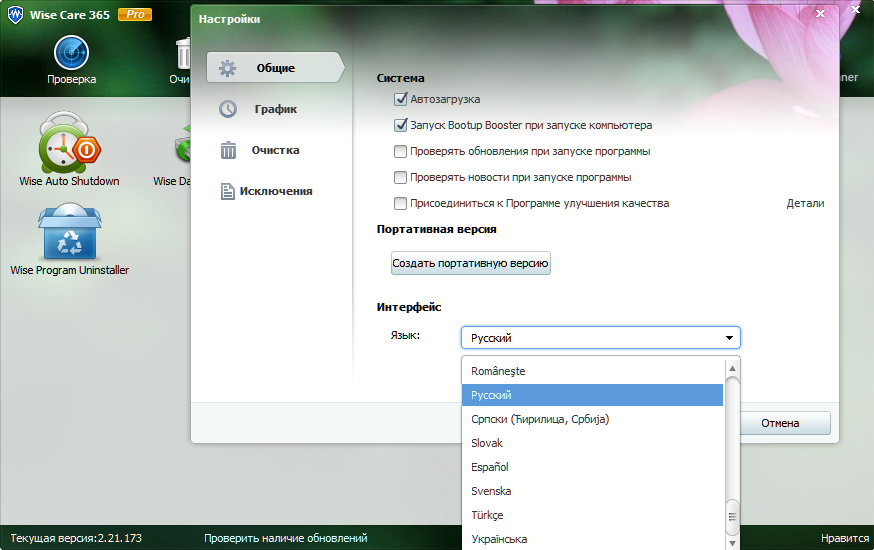Image resolution: width=874 pixels, height=550 pixels.
Task: Switch to the График settings tab
Action: click(x=275, y=109)
